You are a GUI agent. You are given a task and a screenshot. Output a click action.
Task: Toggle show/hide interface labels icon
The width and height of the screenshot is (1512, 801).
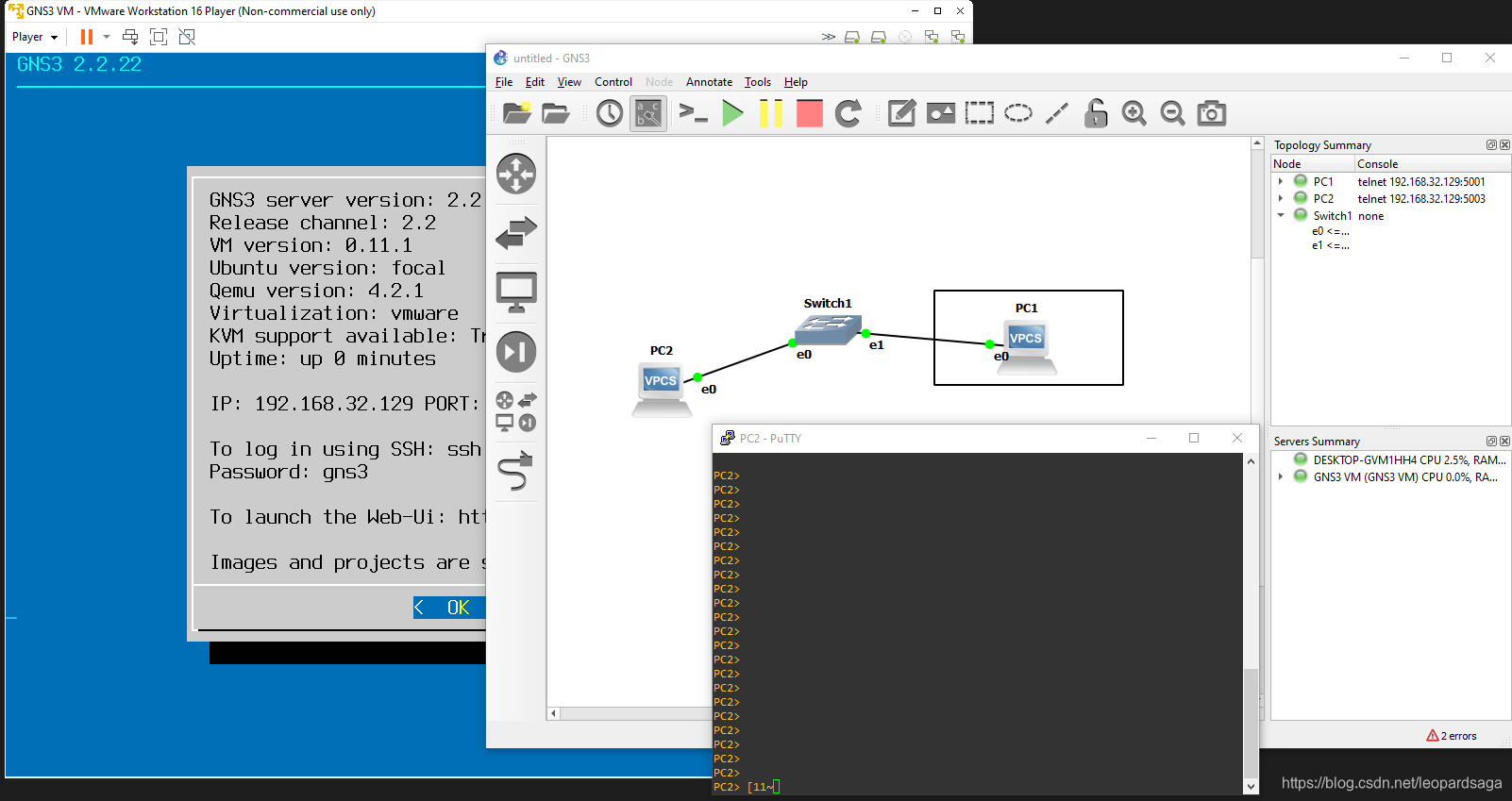648,113
